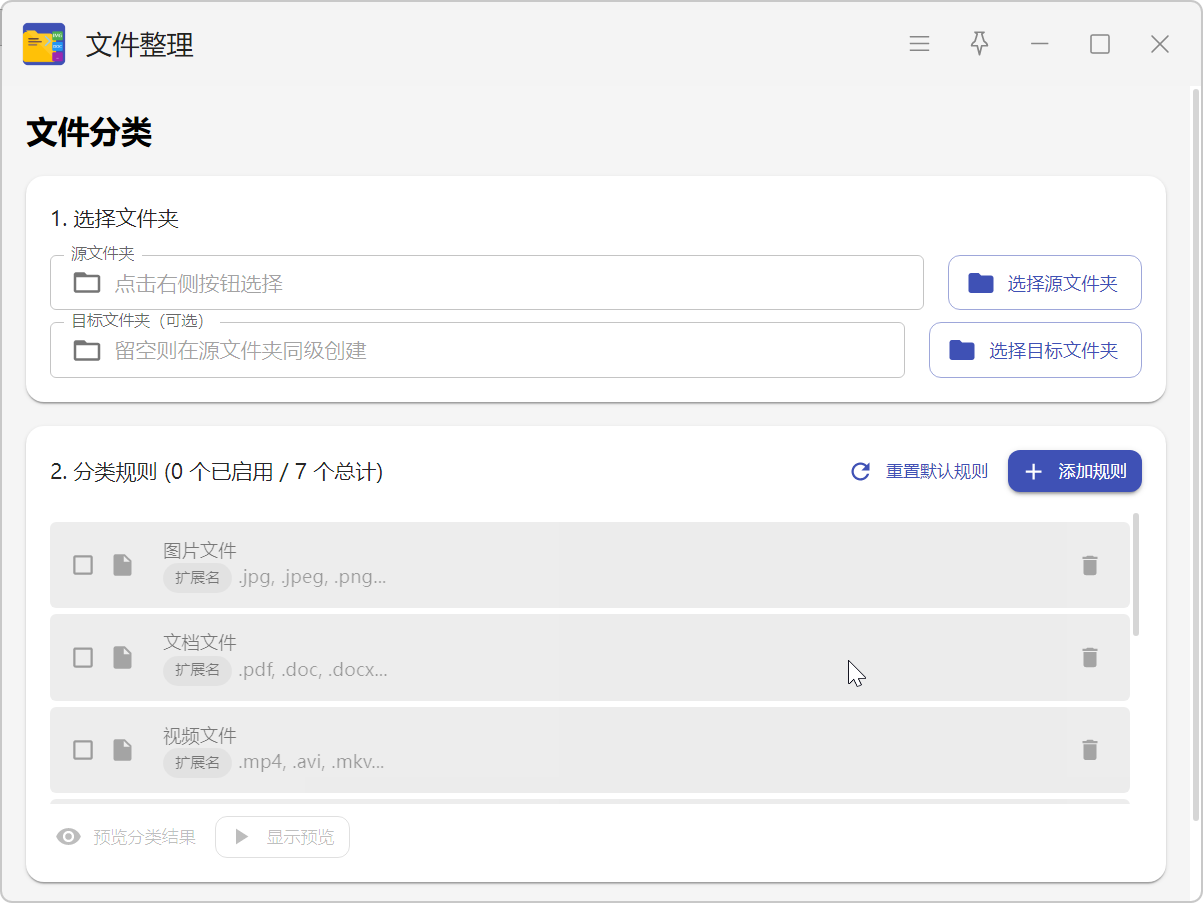Viewport: 1203px width, 903px height.
Task: Click the 显示预览 button
Action: tap(283, 837)
